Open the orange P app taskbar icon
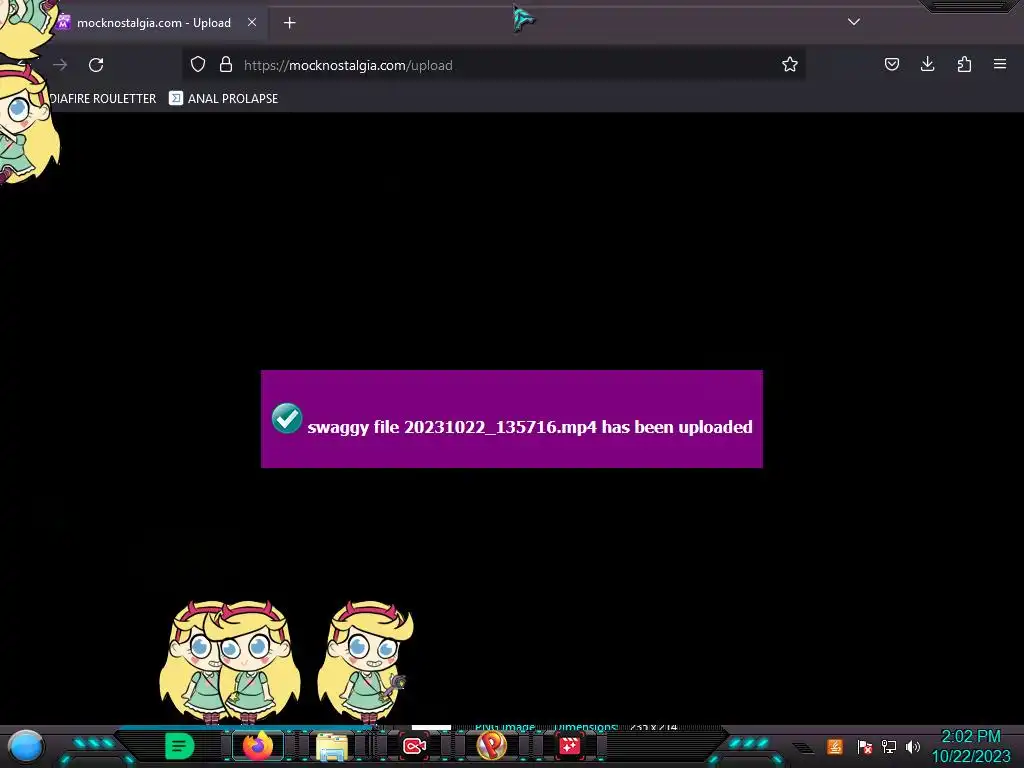 491,745
